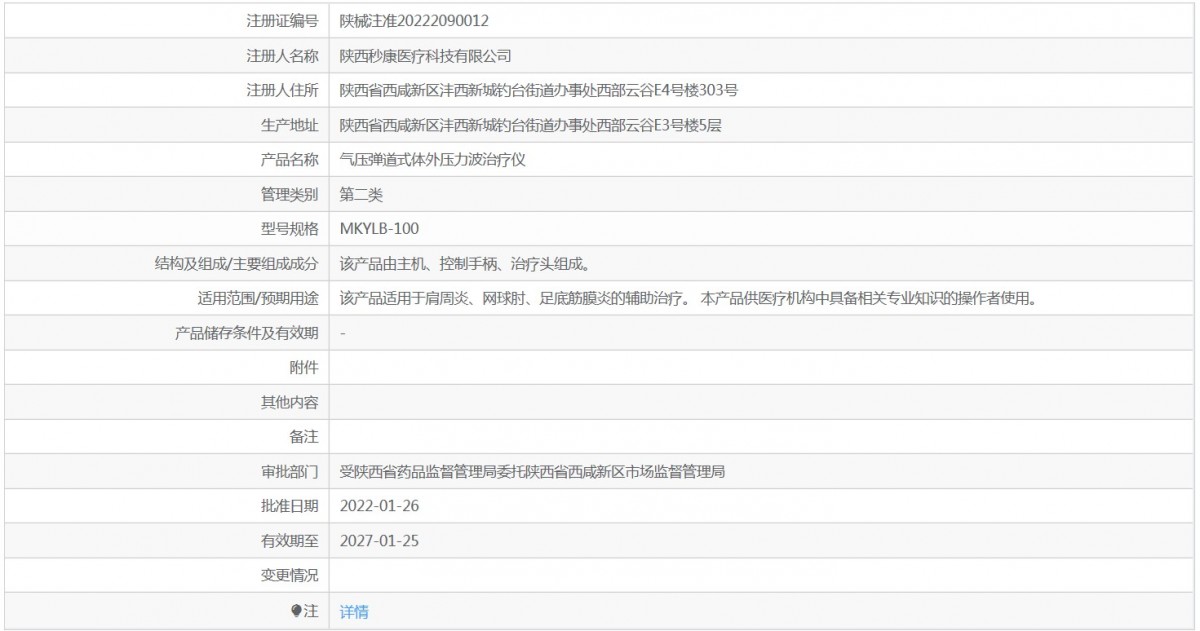1200x631 pixels.
Task: Click the 审批部门 label
Action: coord(289,472)
